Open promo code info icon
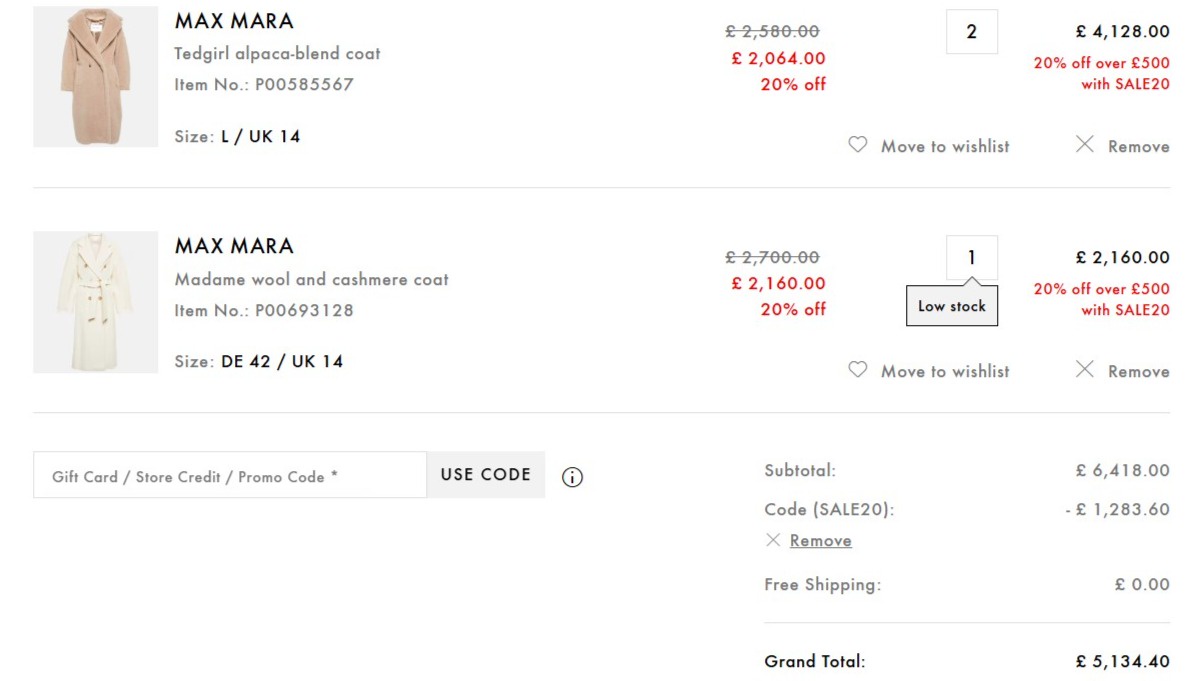This screenshot has height=681, width=1201. click(572, 477)
